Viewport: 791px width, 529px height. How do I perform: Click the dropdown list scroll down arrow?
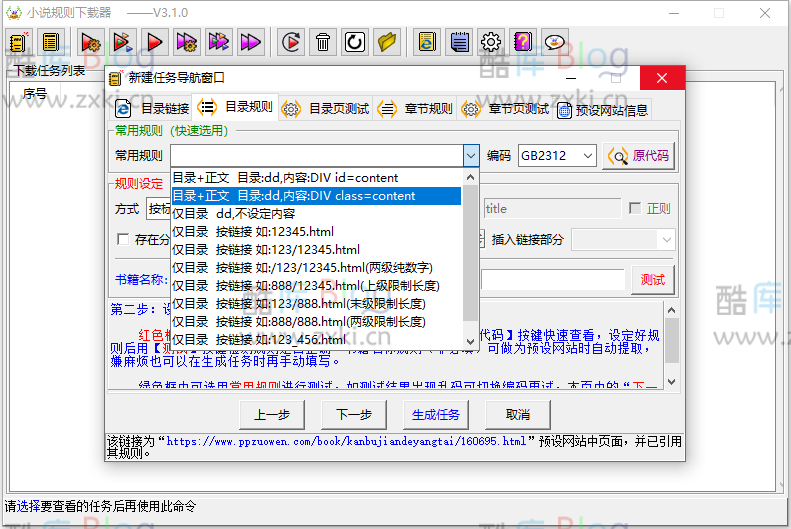(x=470, y=341)
